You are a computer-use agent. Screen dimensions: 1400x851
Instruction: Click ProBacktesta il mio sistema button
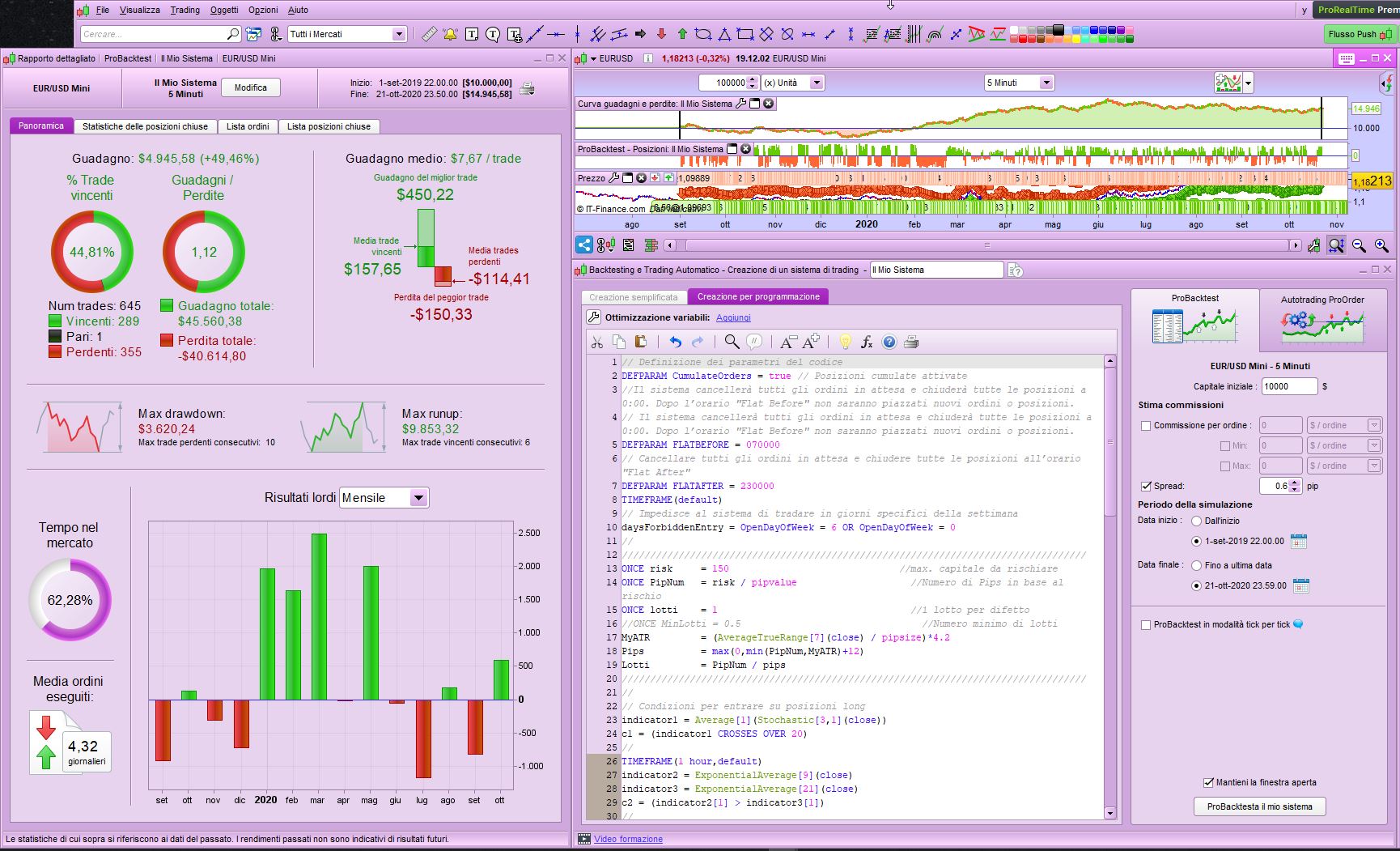coord(1260,806)
